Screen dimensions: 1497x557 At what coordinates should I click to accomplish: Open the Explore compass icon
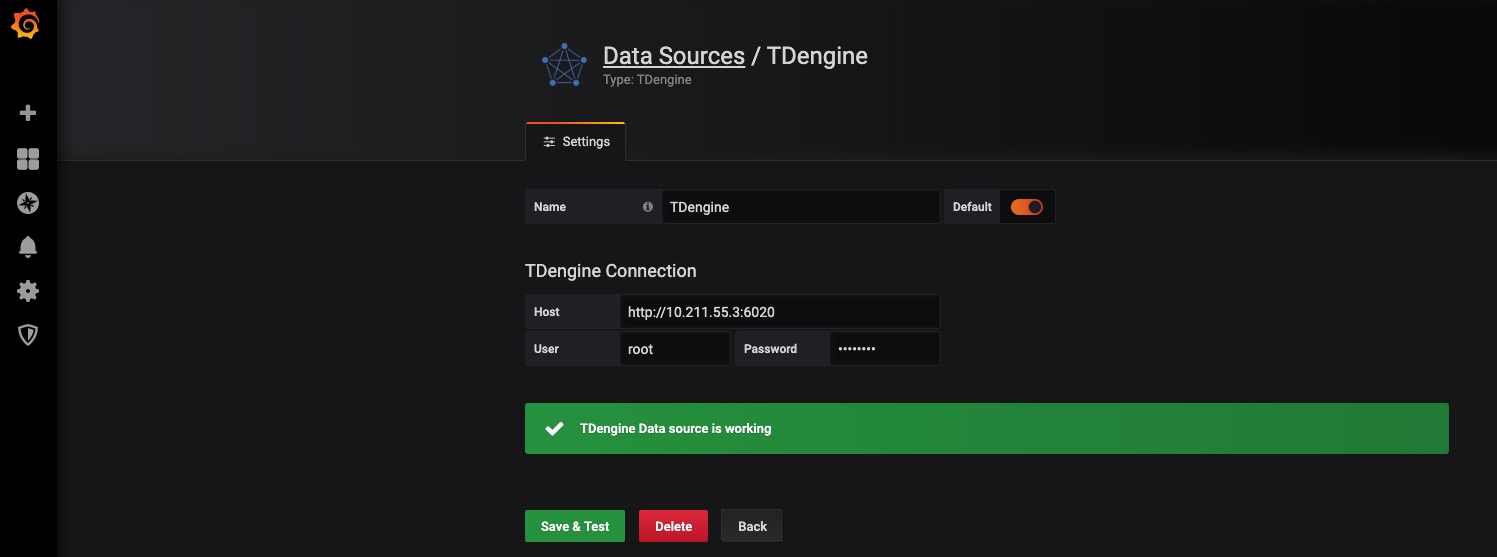pyautogui.click(x=28, y=203)
